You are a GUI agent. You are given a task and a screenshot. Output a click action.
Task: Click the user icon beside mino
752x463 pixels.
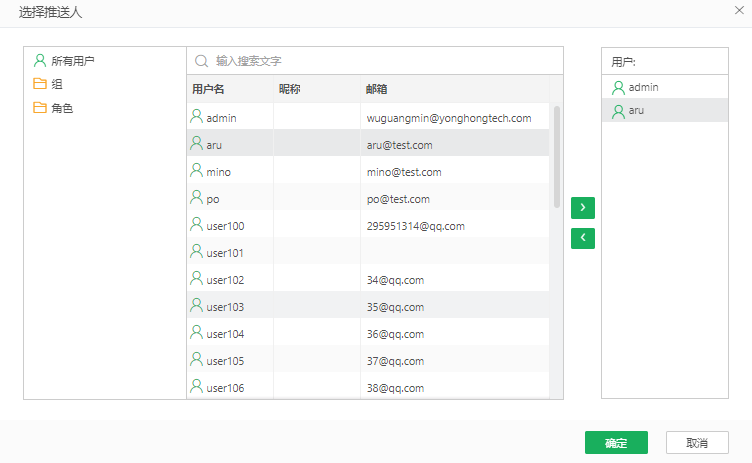tap(197, 171)
